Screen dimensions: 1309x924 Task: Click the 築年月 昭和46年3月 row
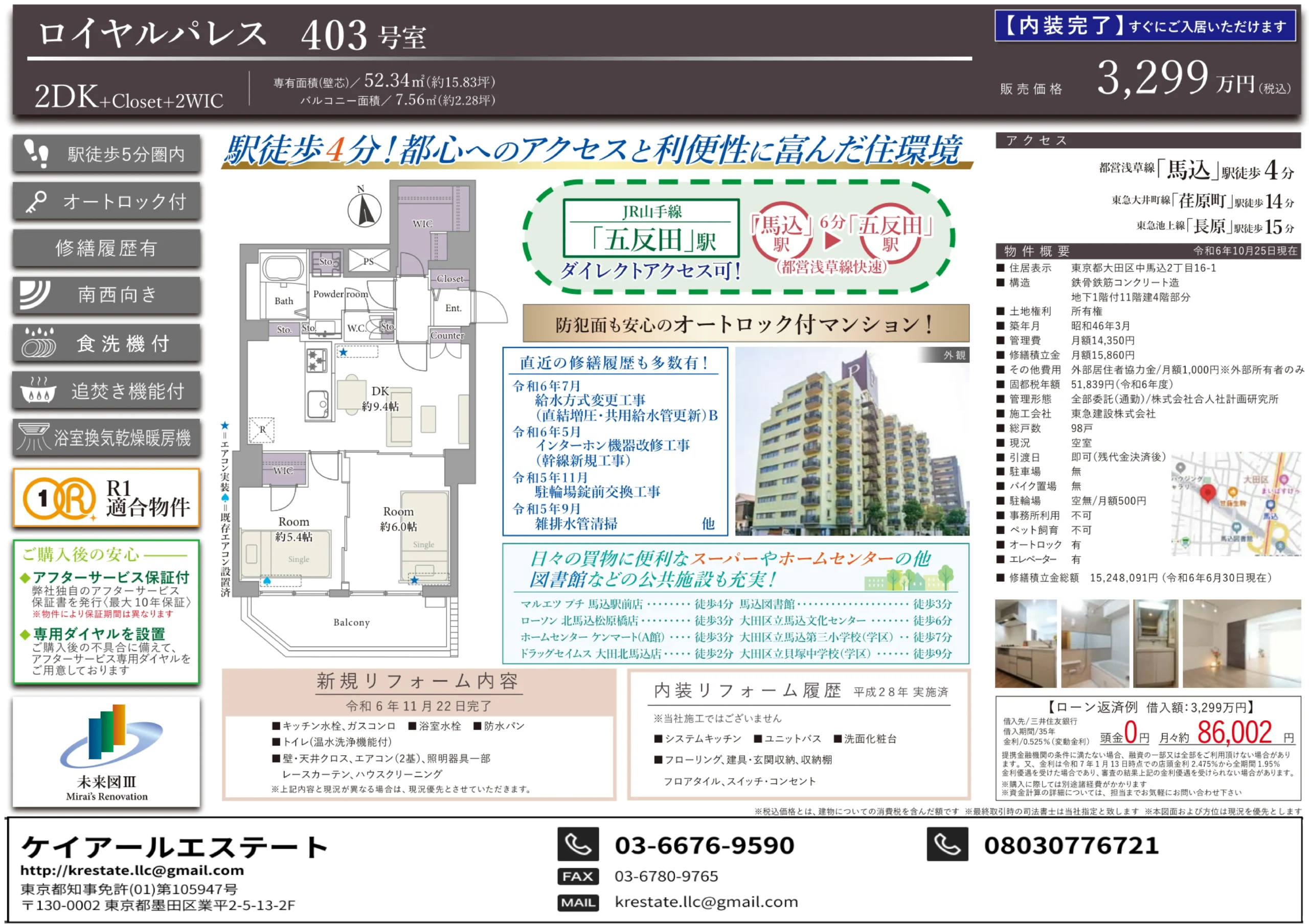point(1063,326)
